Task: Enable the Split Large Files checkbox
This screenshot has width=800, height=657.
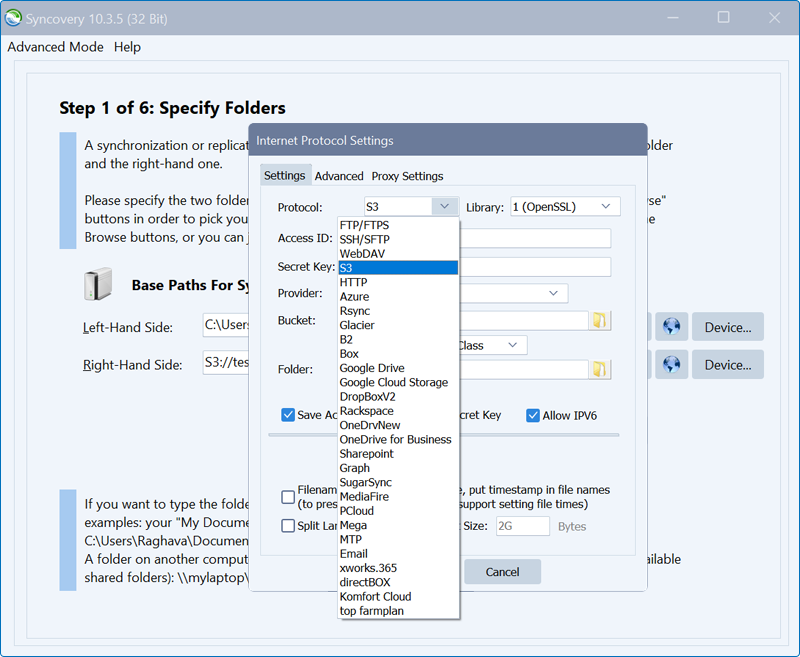Action: 288,525
